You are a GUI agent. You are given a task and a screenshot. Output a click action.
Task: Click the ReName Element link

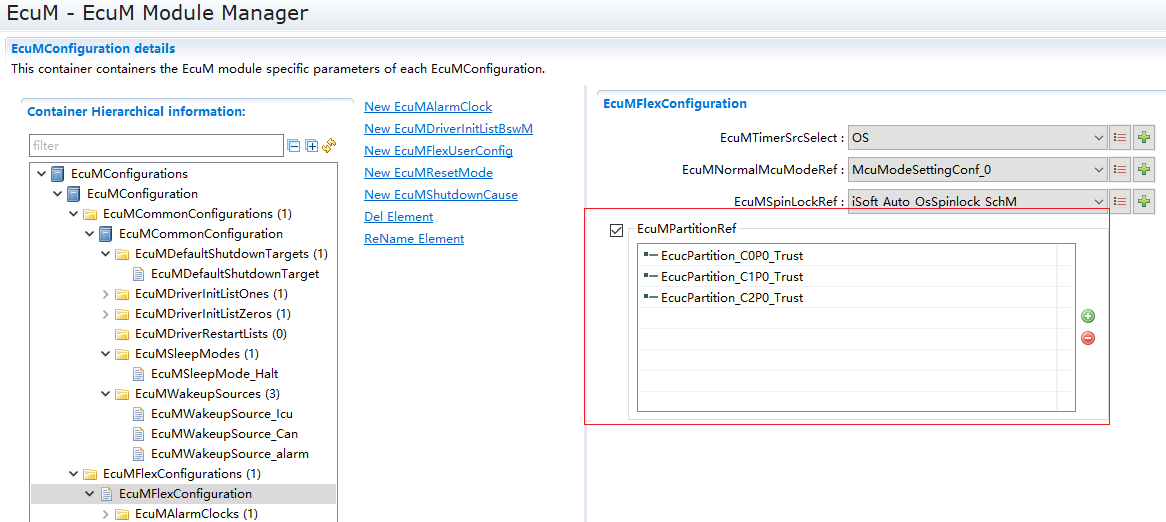(x=414, y=239)
